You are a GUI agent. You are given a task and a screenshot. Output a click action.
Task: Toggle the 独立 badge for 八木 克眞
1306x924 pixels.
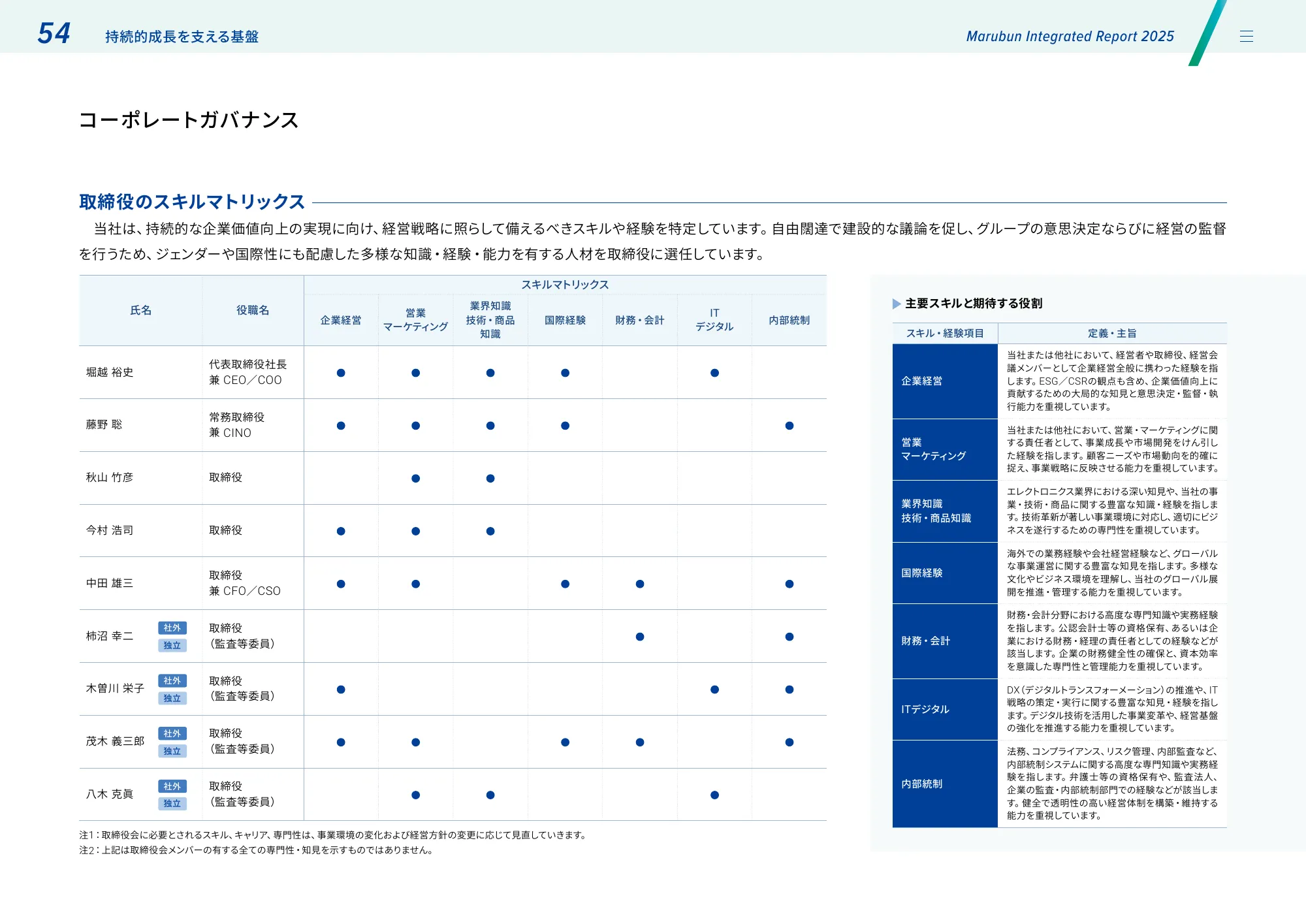172,804
